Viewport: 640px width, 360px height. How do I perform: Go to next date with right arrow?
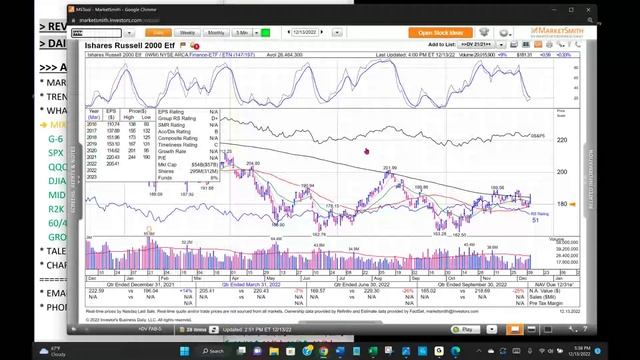coord(322,32)
